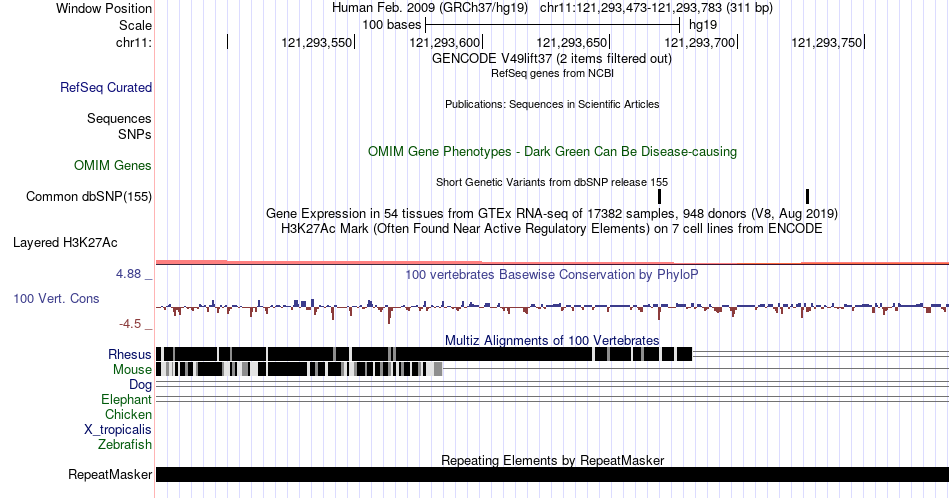Click the black RepeatMasker repeat element bar
This screenshot has width=950, height=498.
(552, 474)
